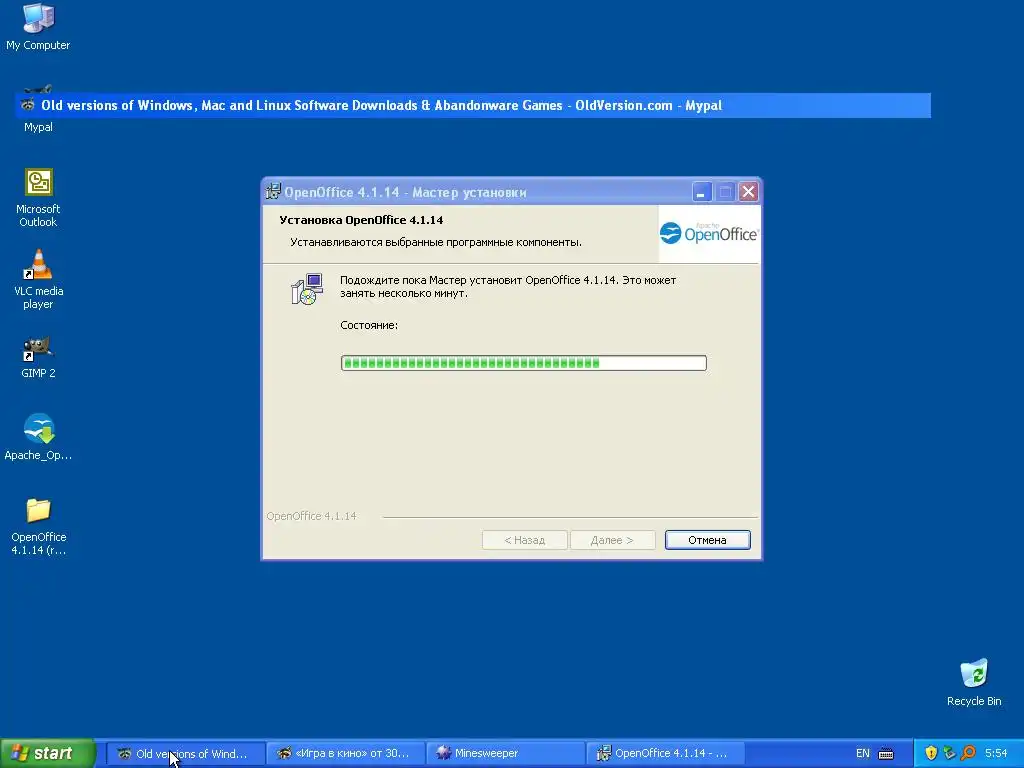
Task: Click the Отмена button to cancel installation
Action: pyautogui.click(x=707, y=540)
